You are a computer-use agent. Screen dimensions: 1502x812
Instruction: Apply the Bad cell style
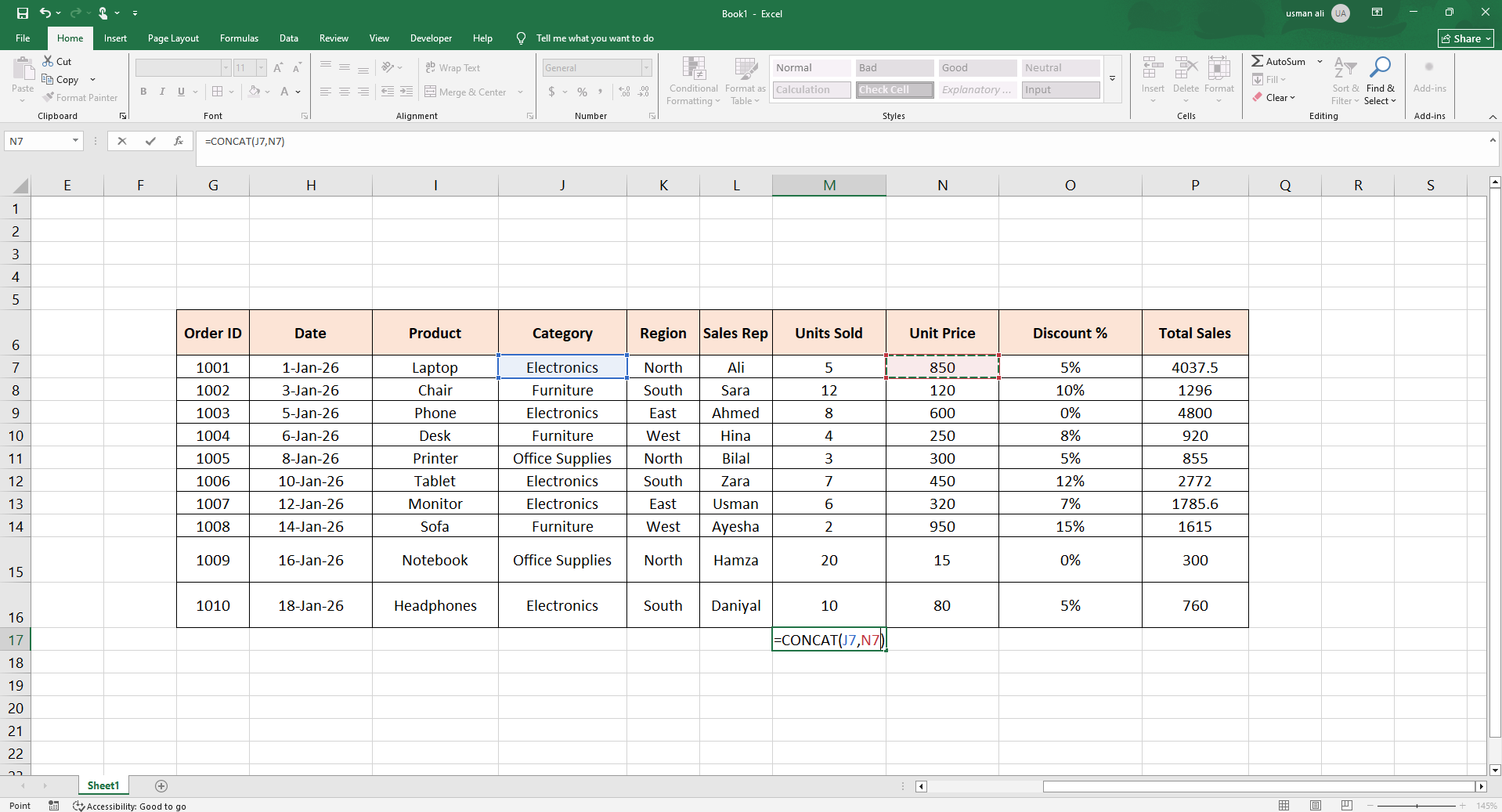click(x=894, y=68)
